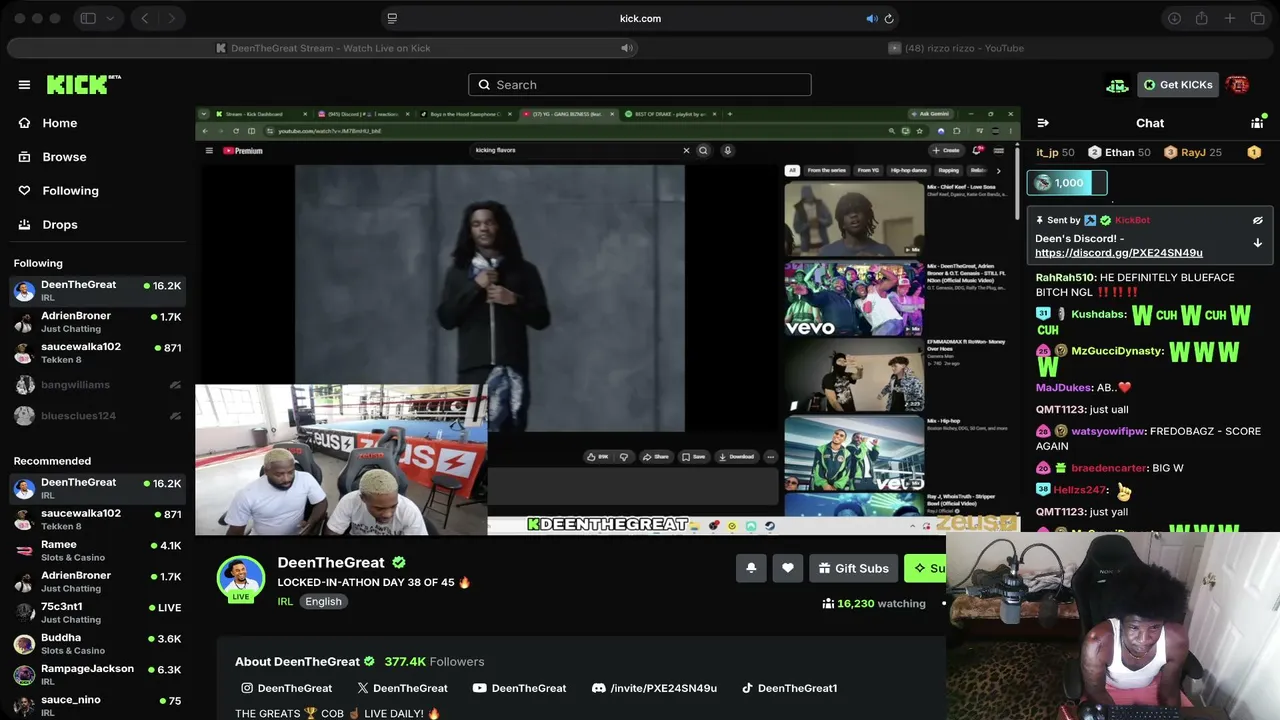The width and height of the screenshot is (1280, 720).
Task: Open Ramee in Recommended channels
Action: 97,551
